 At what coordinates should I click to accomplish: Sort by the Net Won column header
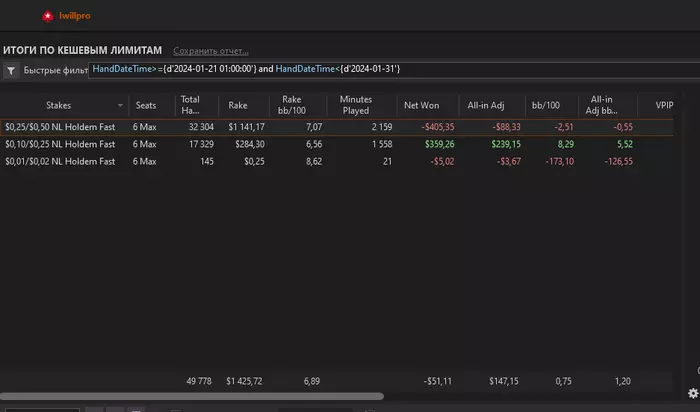(421, 105)
